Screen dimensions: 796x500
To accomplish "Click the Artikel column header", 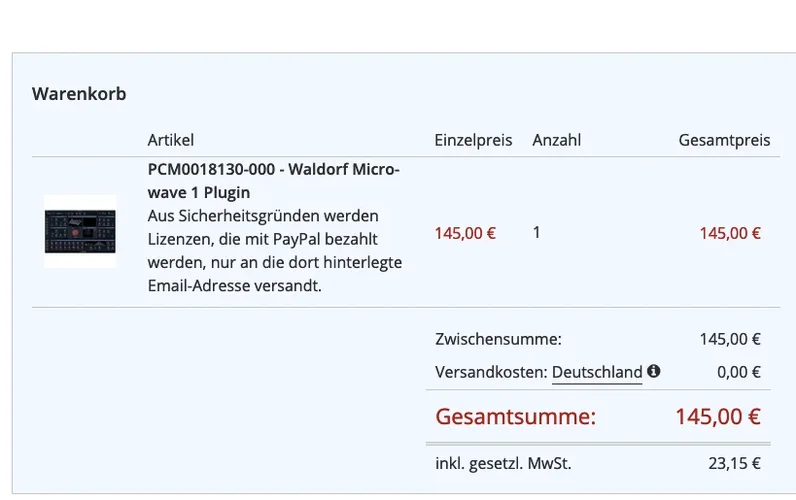I will click(171, 140).
